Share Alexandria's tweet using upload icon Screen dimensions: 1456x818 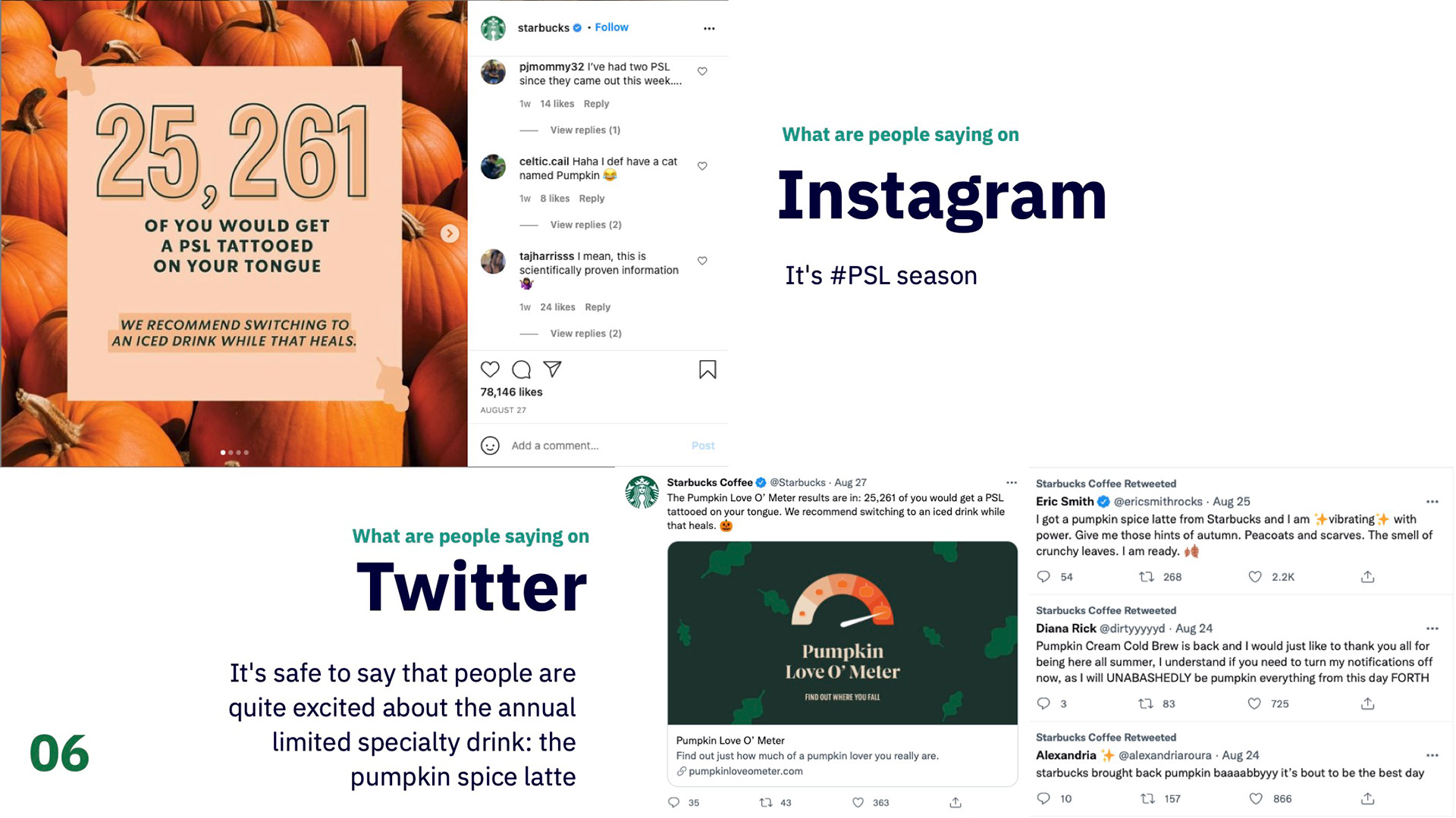1367,798
